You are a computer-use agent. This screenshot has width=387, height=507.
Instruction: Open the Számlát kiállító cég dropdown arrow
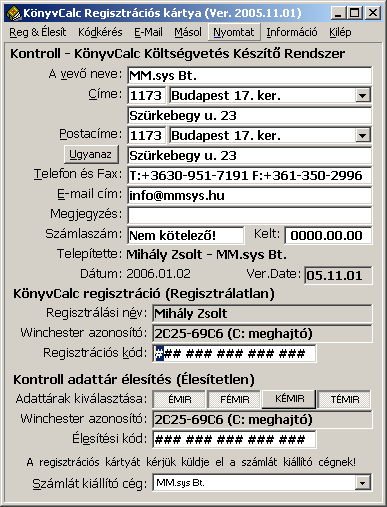362,482
